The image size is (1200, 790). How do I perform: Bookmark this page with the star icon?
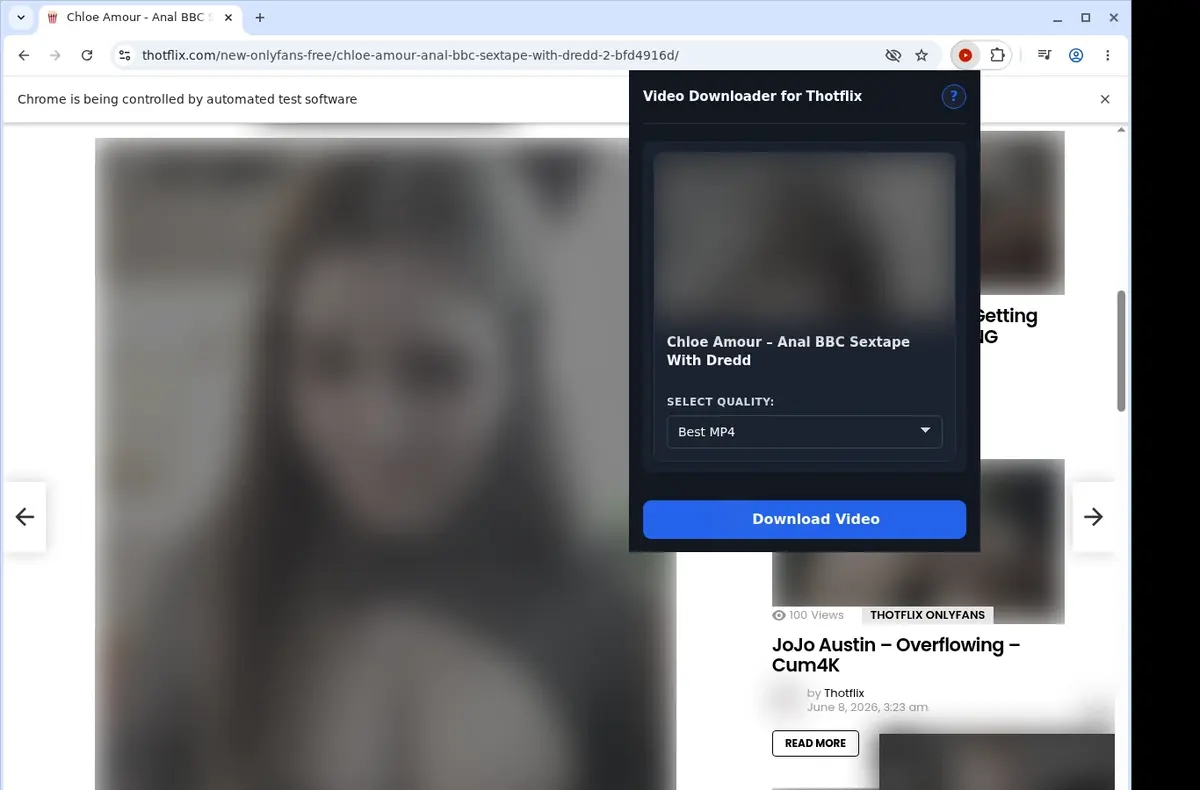[x=922, y=56]
